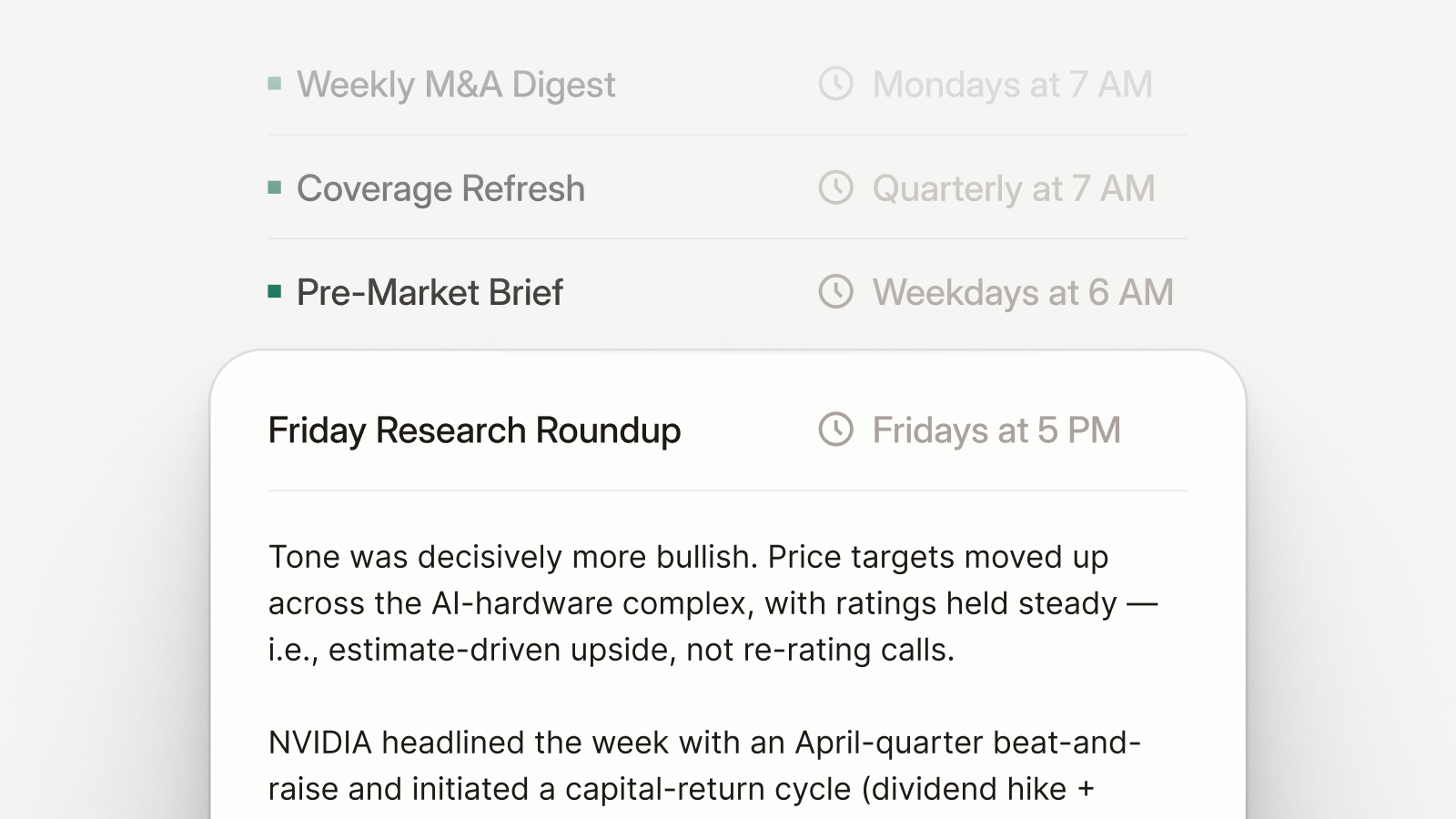This screenshot has height=819, width=1456.
Task: Click the Friday Research Roundup title
Action: click(x=474, y=430)
